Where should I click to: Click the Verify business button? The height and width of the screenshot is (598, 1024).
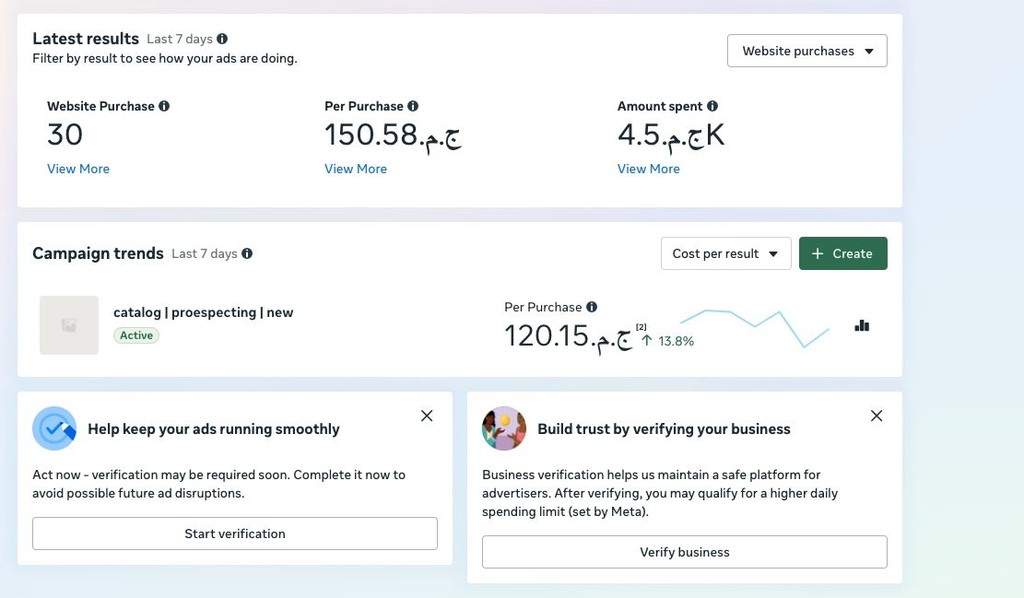pyautogui.click(x=684, y=552)
